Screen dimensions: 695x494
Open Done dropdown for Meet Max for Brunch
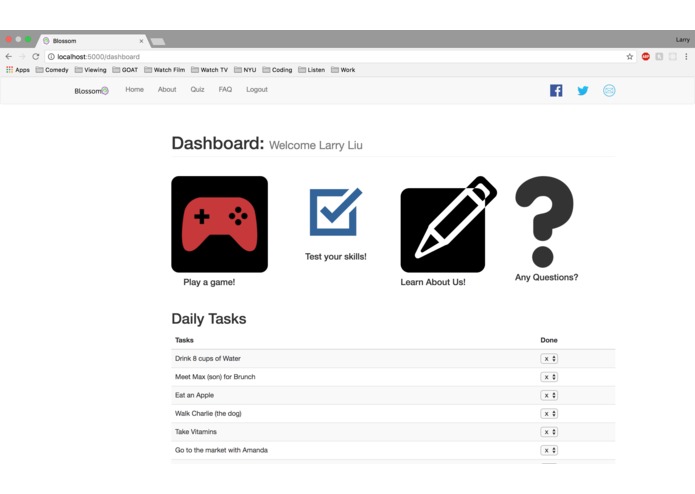pyautogui.click(x=549, y=377)
